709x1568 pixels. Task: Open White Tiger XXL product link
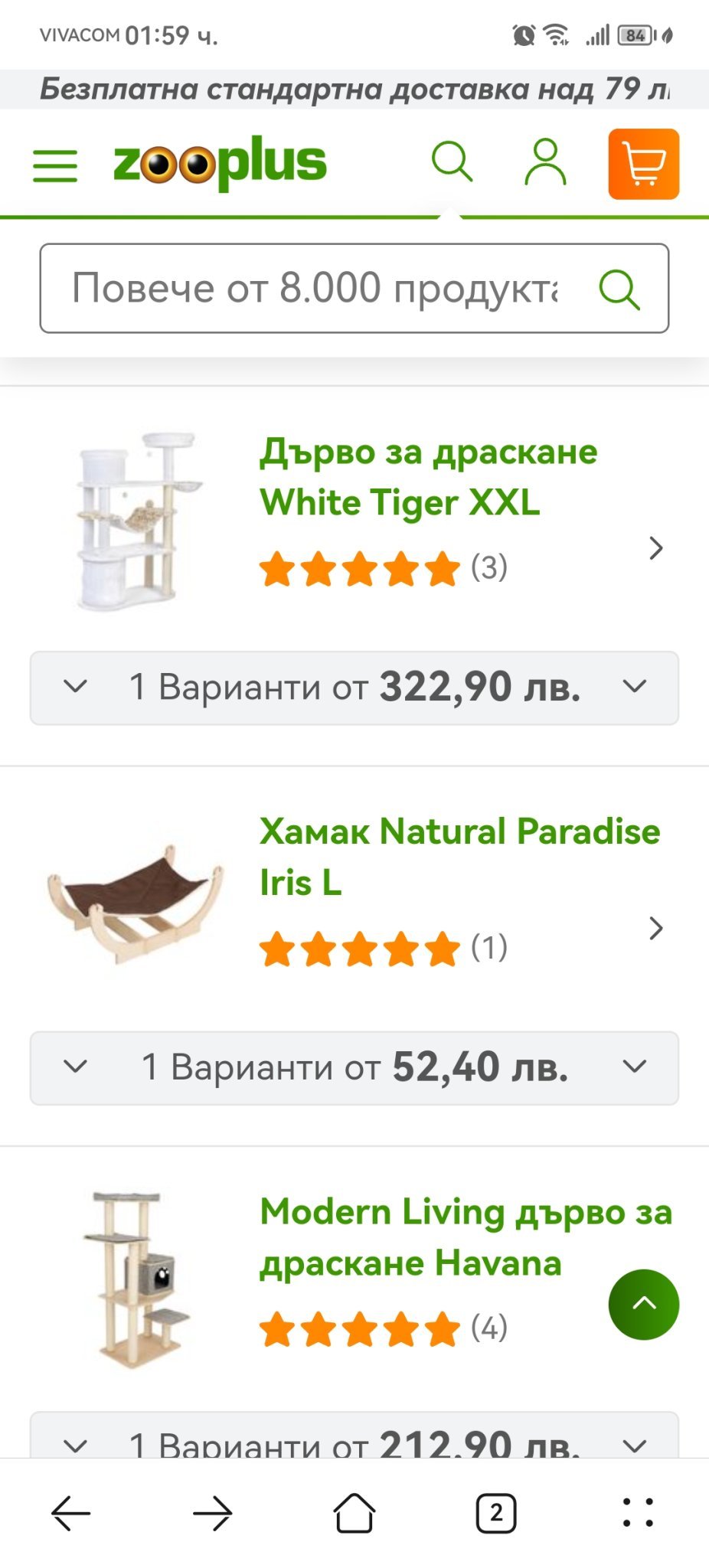(427, 477)
